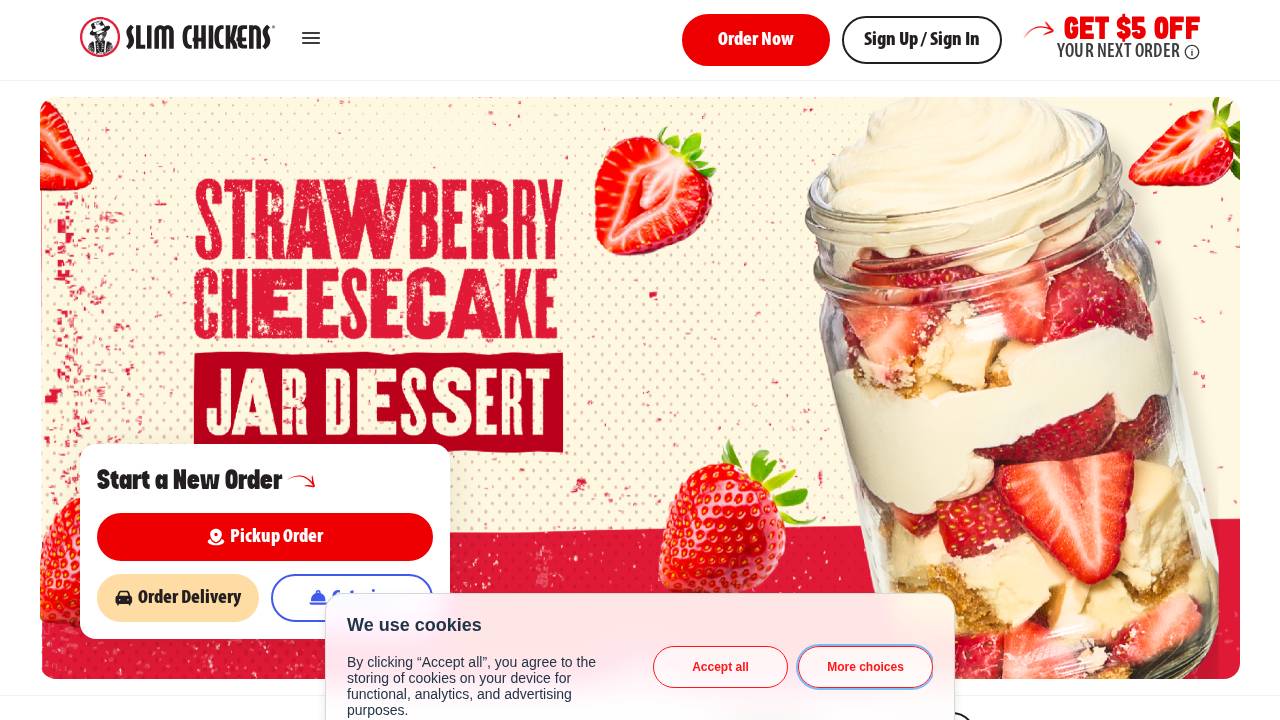Click the location pin icon in Pickup Order

216,537
